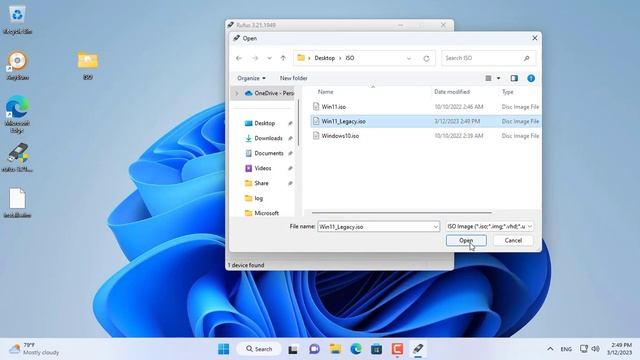This screenshot has width=640, height=360.
Task: Open recent locations dropdown chevron
Action: (x=269, y=58)
